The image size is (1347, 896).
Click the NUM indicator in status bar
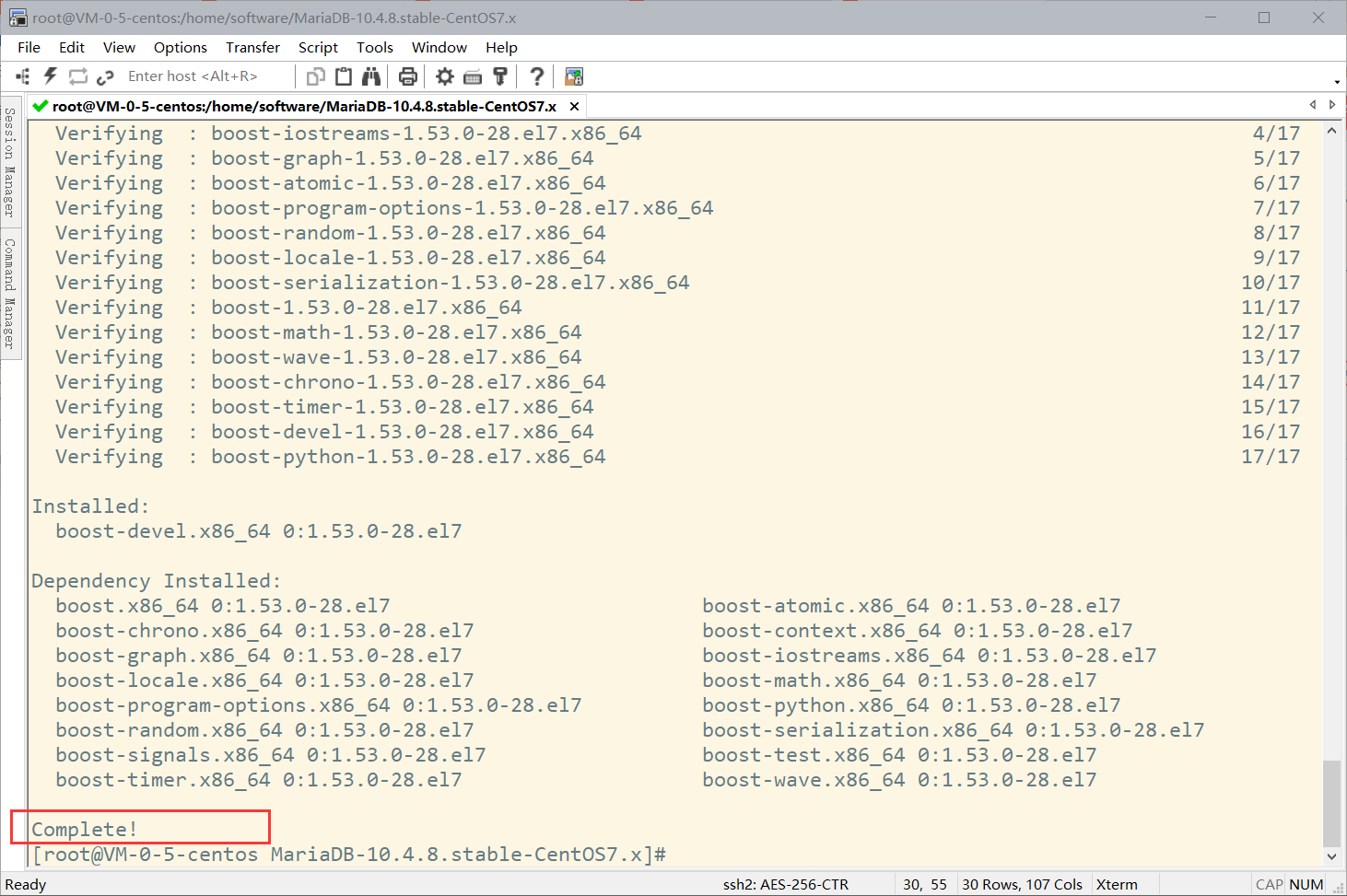[1306, 885]
